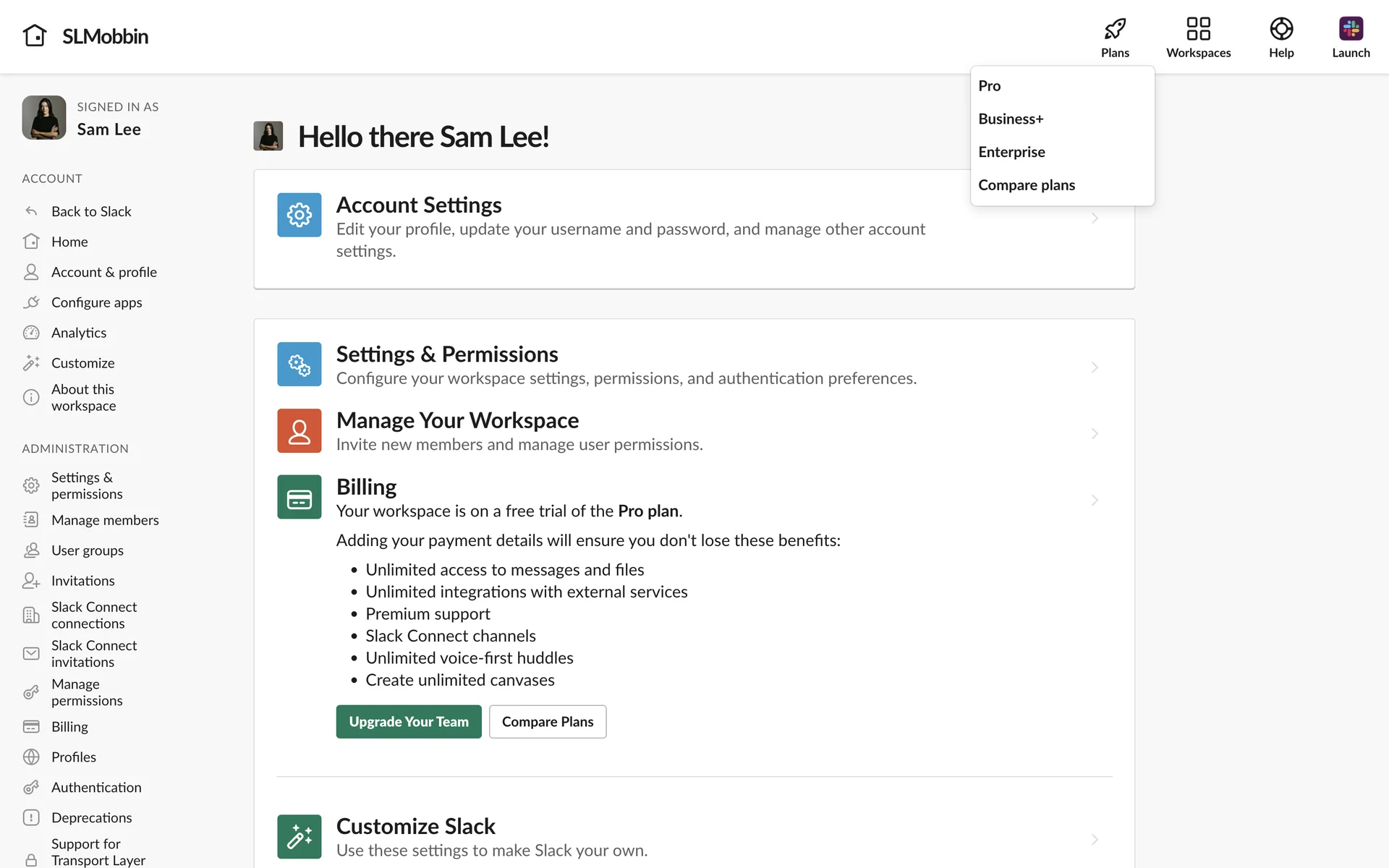The image size is (1389, 868).
Task: Click the SLMobbin home icon
Action: point(35,35)
